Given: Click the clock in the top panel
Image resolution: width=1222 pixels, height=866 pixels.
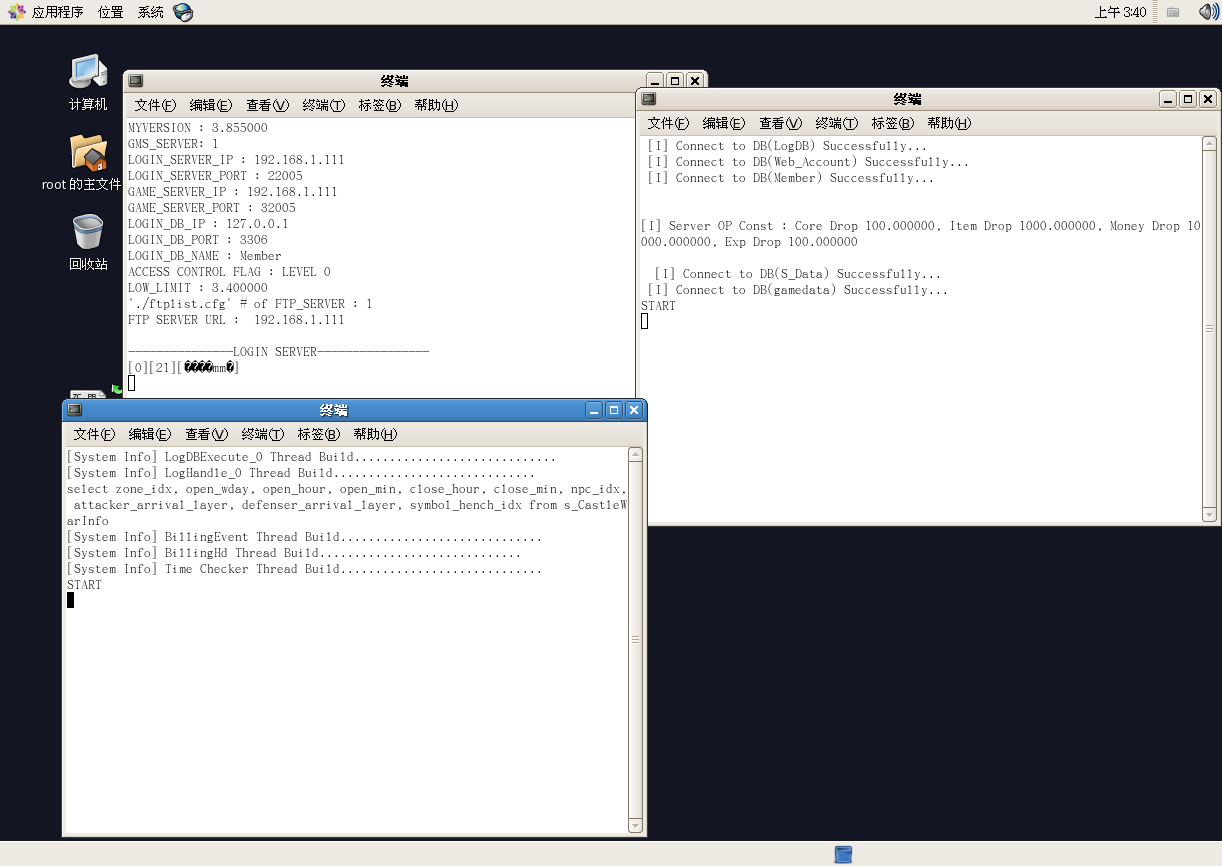Looking at the screenshot, I should pos(1120,12).
